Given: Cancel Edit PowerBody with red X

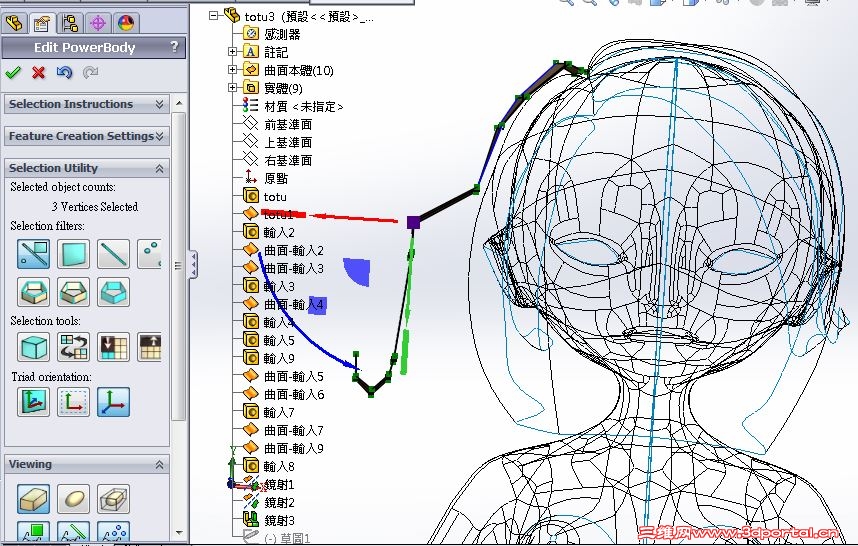Looking at the screenshot, I should point(38,72).
